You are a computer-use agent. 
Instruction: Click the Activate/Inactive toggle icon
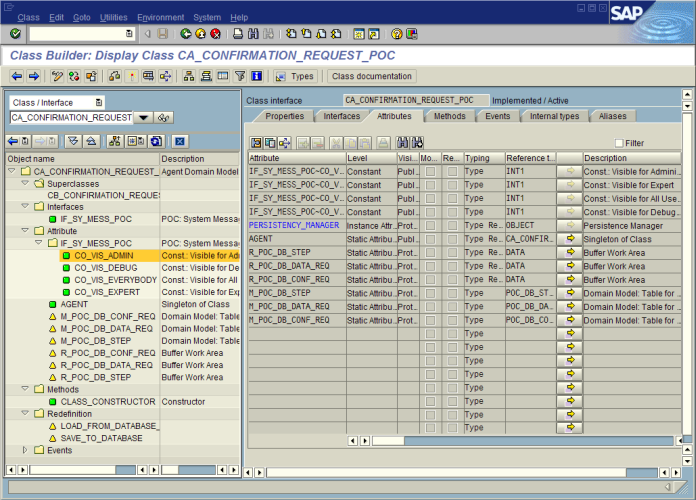coord(74,76)
